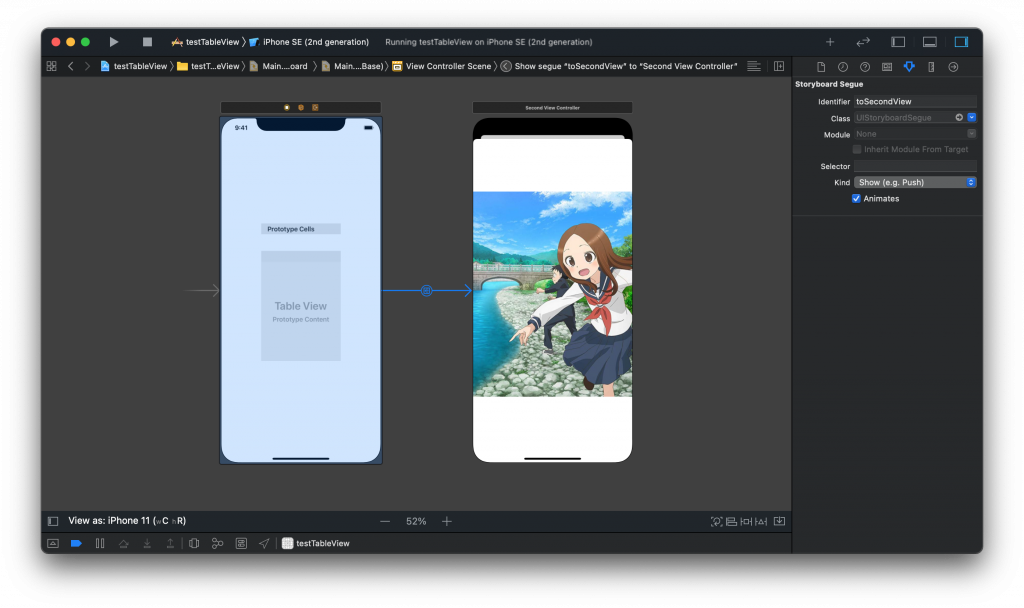Switch to the Quick Help inspector tab
This screenshot has height=608, width=1024.
click(865, 67)
